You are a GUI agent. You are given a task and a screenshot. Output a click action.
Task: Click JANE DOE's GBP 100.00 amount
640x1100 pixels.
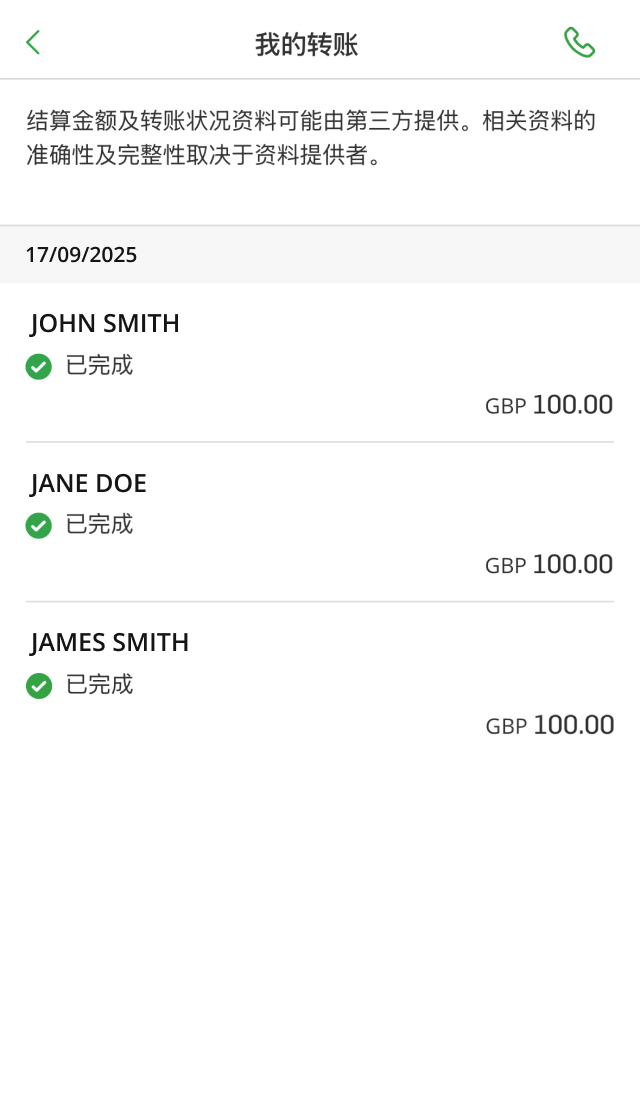coord(572,565)
